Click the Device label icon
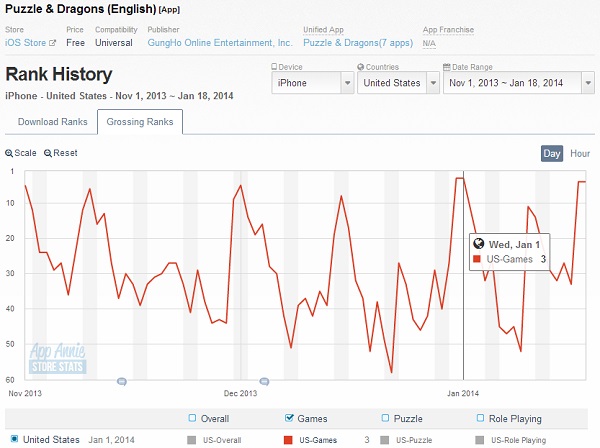This screenshot has width=600, height=448. (274, 67)
